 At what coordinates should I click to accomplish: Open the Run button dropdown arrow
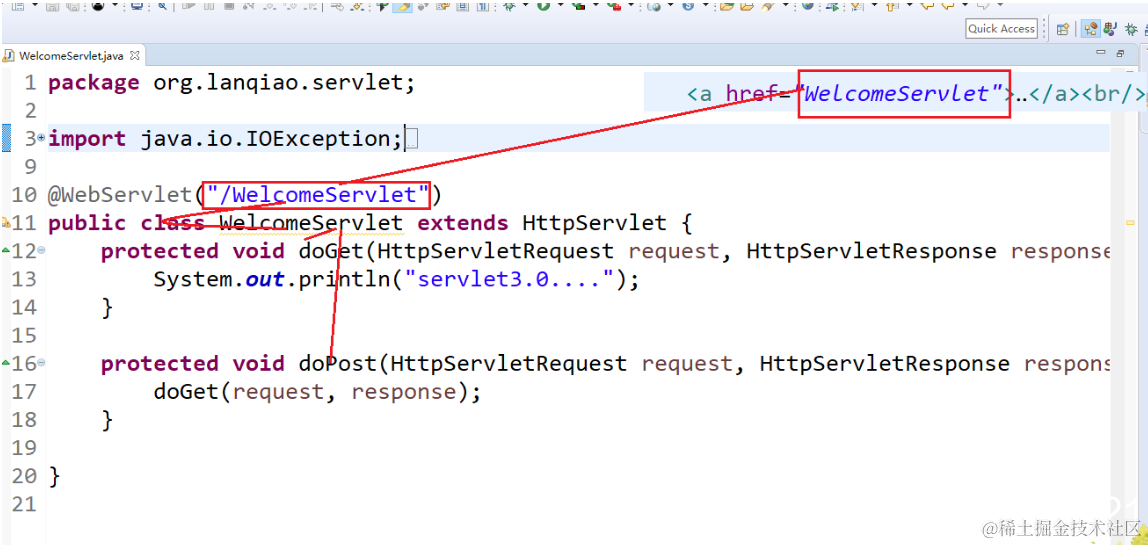(560, 5)
